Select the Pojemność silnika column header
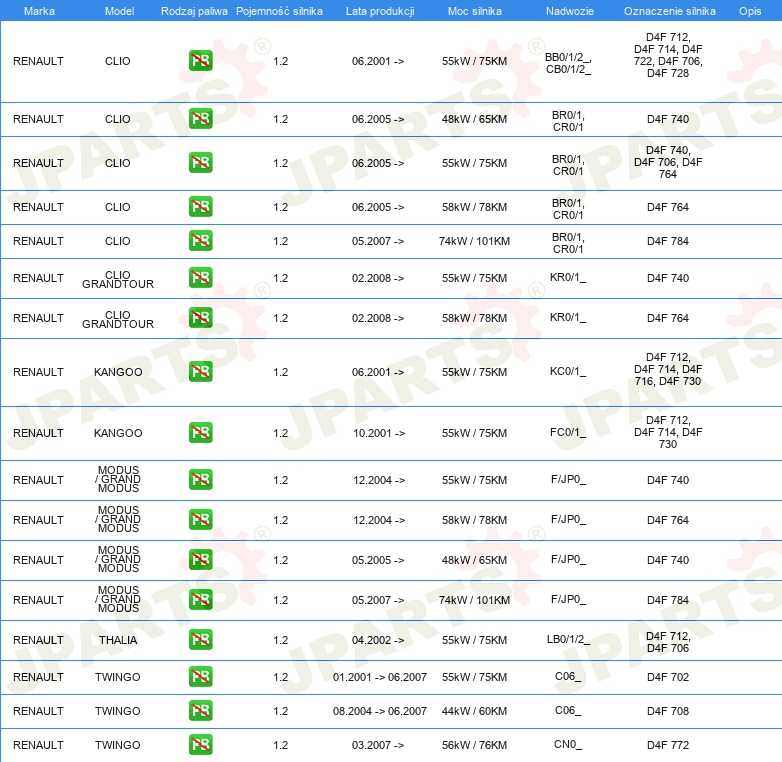 tap(279, 11)
